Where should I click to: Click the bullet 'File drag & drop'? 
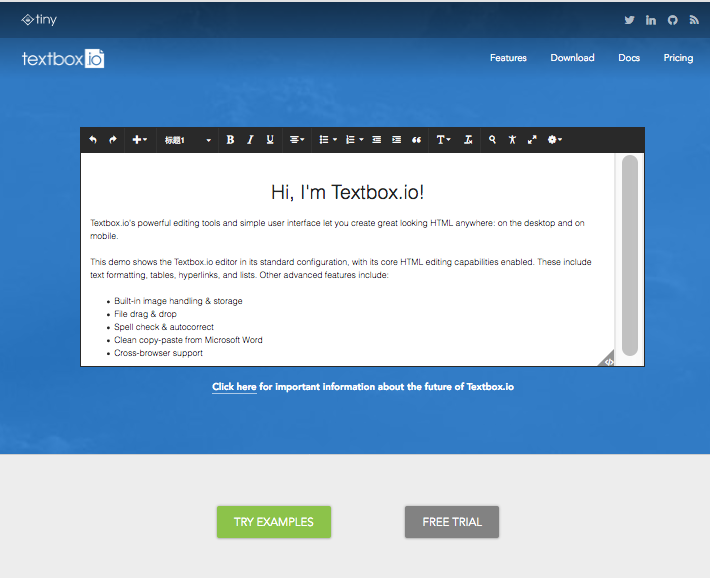point(145,314)
